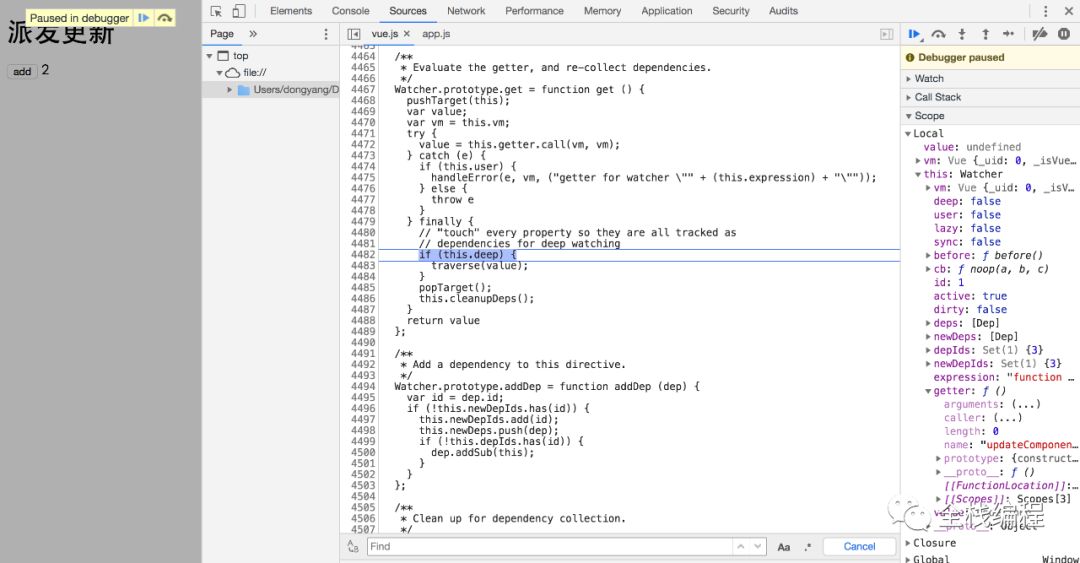Screen dimensions: 1080x563
Task: Expand the prototype: {construct… entry
Action: [938, 458]
